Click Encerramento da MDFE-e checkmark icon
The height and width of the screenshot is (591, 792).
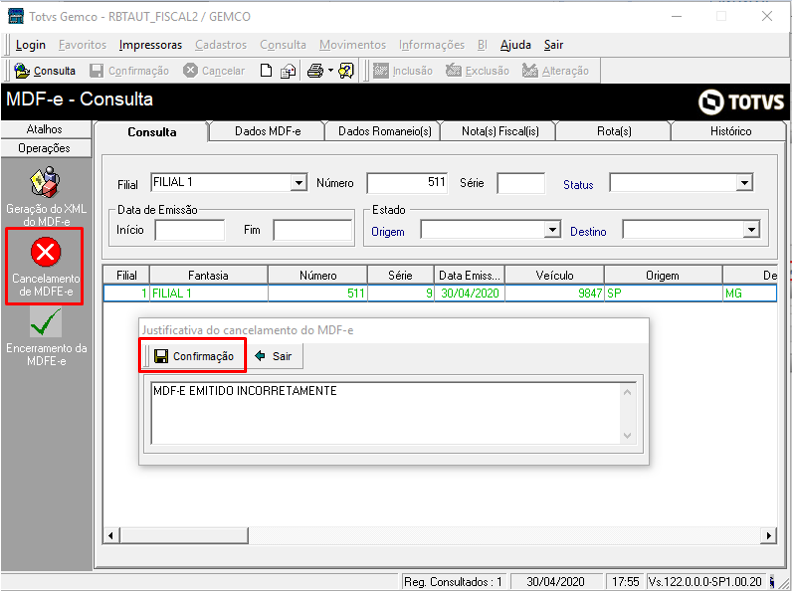tap(46, 322)
